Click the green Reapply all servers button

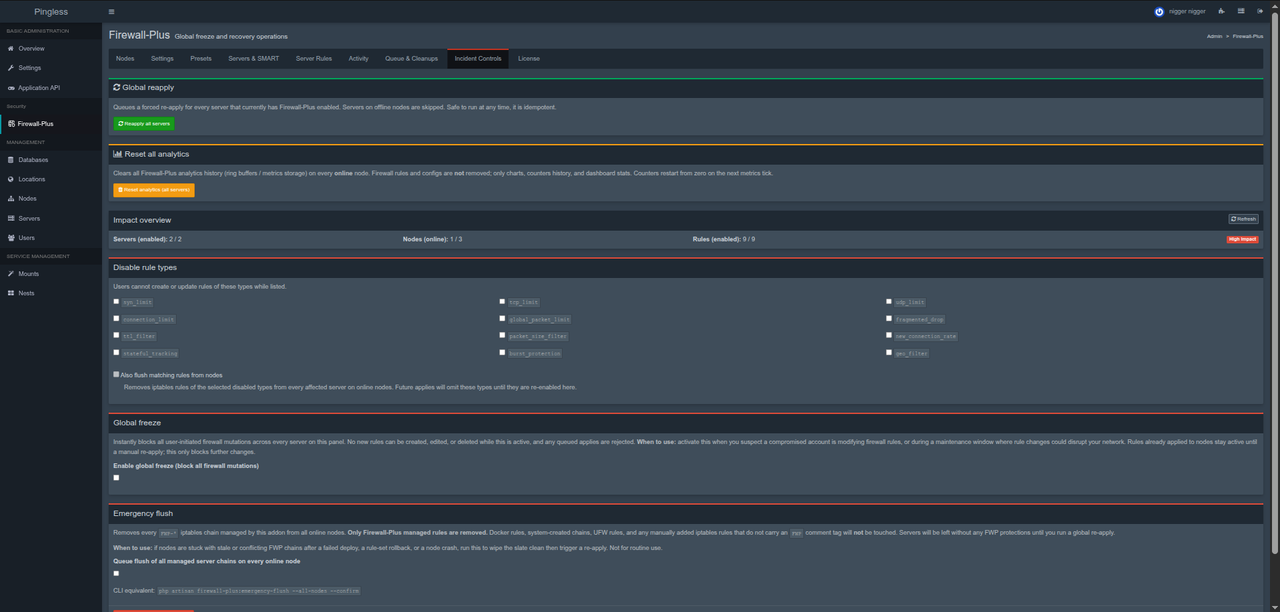tap(144, 124)
